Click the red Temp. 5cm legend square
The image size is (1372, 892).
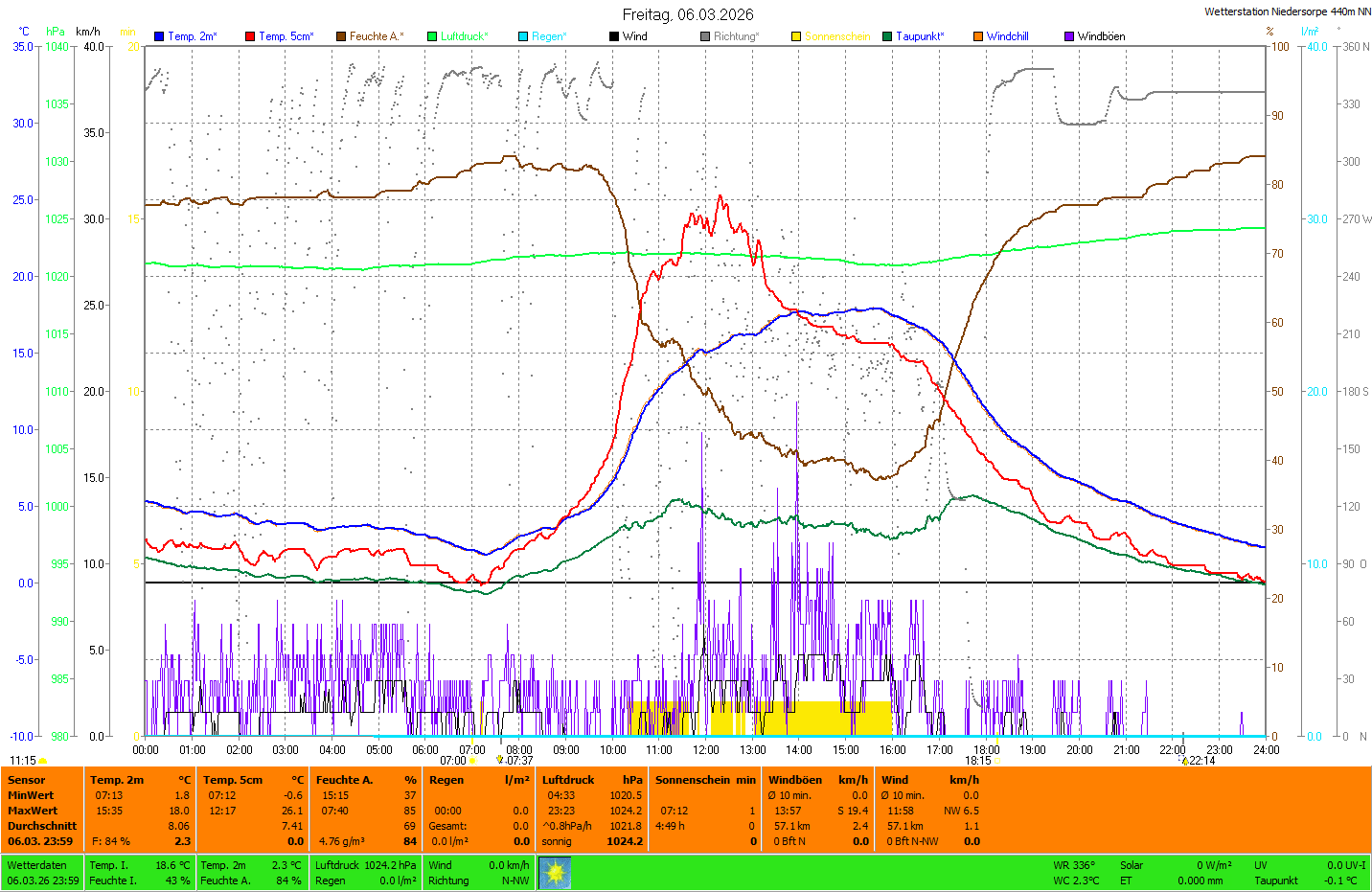[250, 36]
